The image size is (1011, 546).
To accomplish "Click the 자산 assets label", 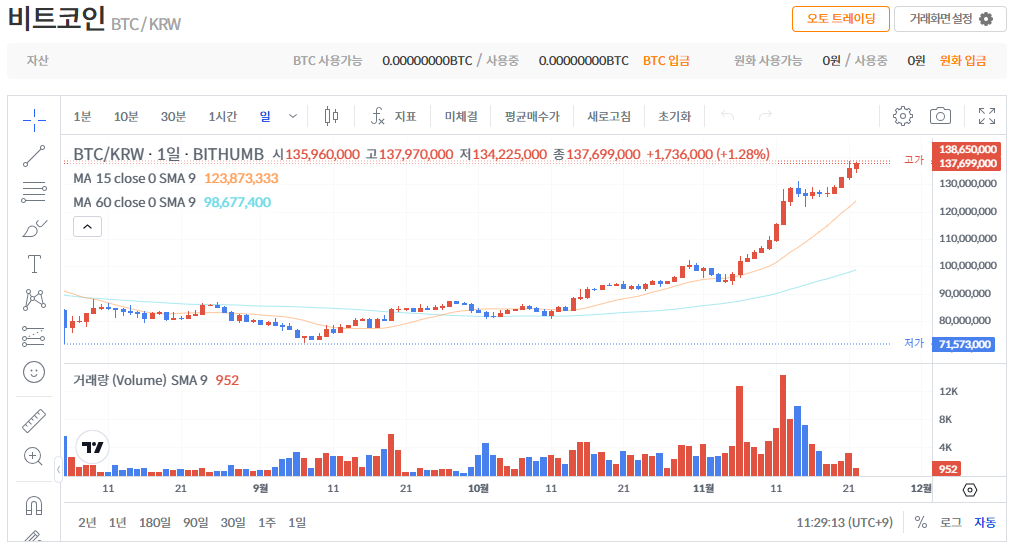I will click(x=37, y=61).
